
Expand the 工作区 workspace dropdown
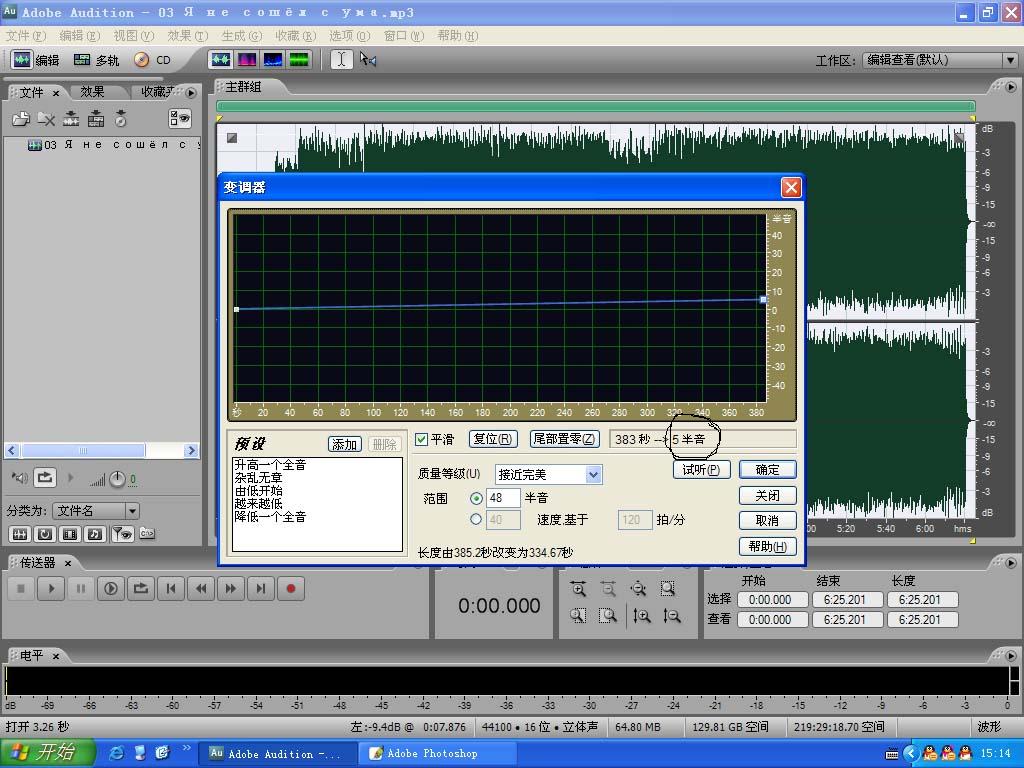coord(1009,60)
